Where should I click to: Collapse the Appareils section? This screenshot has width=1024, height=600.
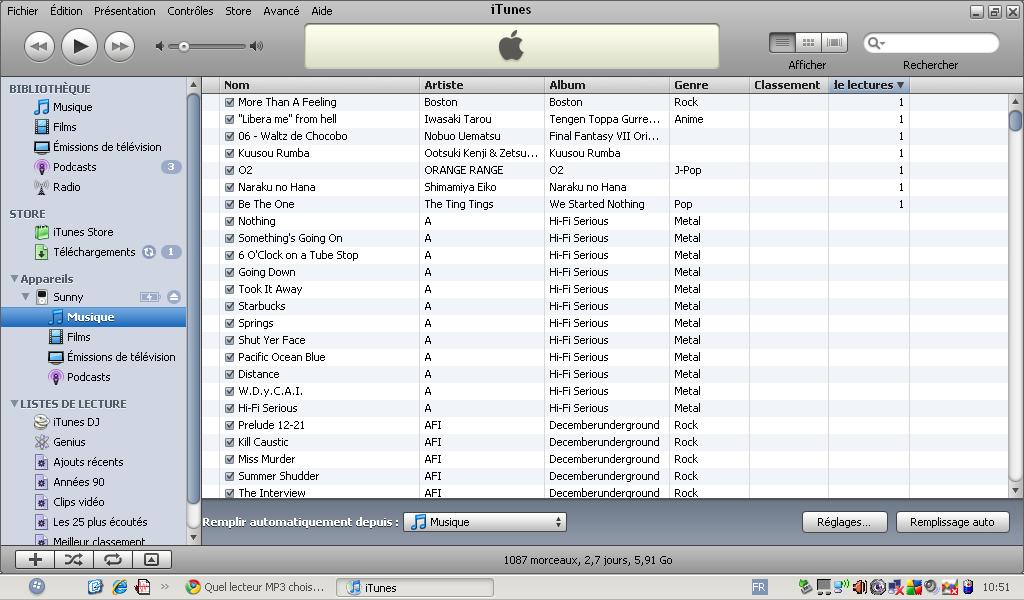pyautogui.click(x=14, y=279)
